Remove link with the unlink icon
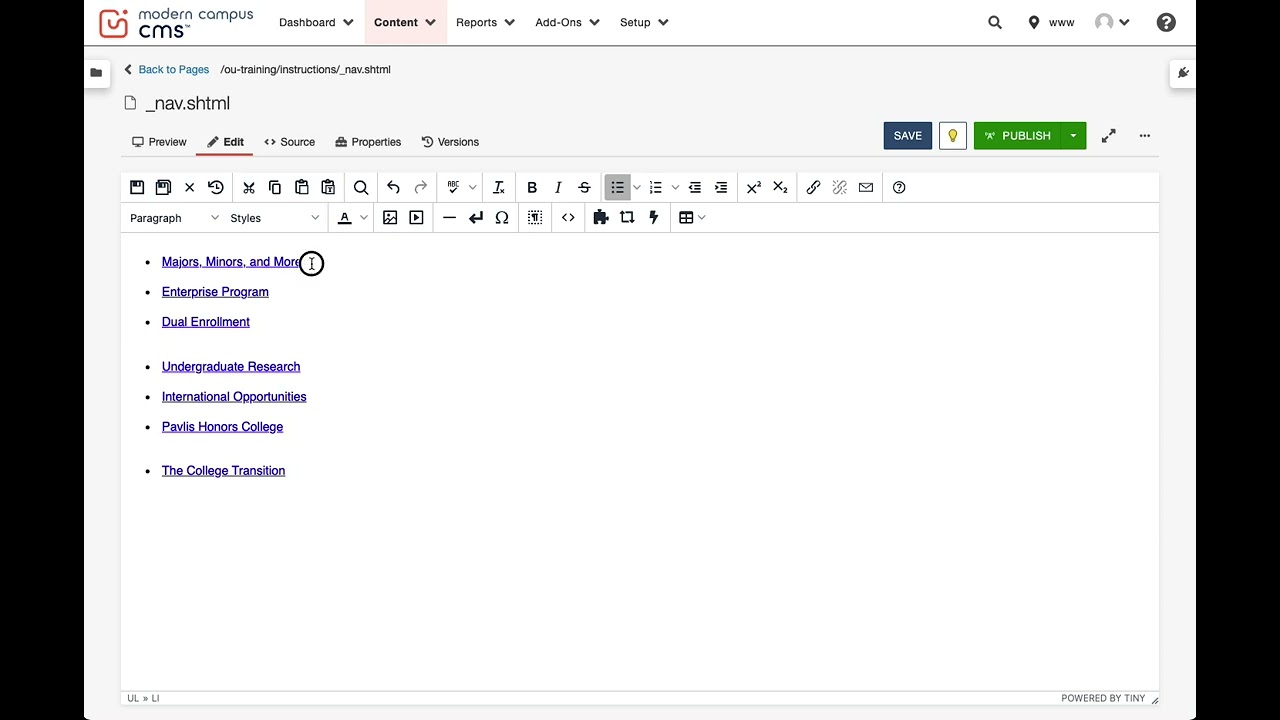 [x=839, y=187]
